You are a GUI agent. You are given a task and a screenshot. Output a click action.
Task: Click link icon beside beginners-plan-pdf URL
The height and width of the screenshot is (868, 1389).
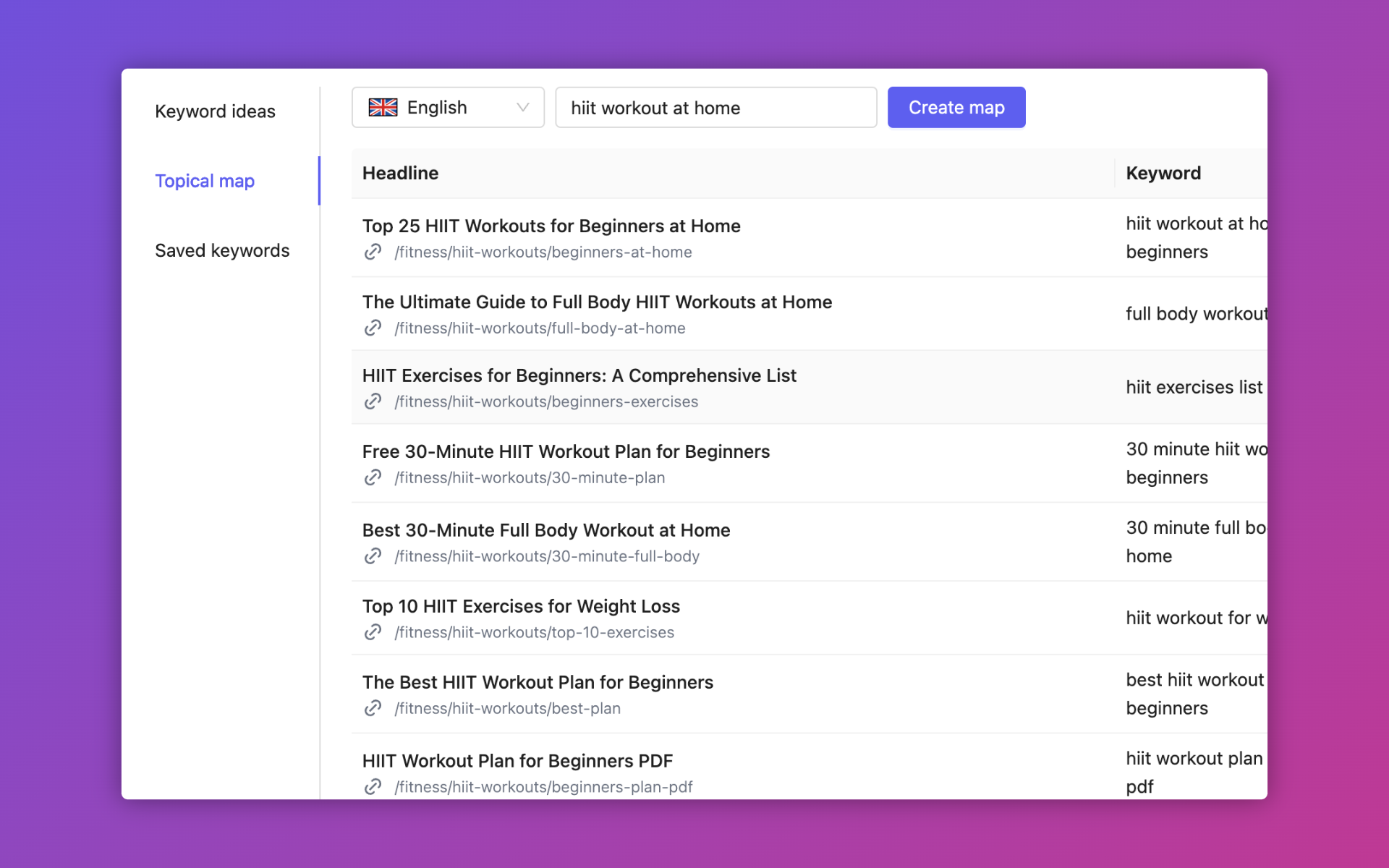(373, 786)
